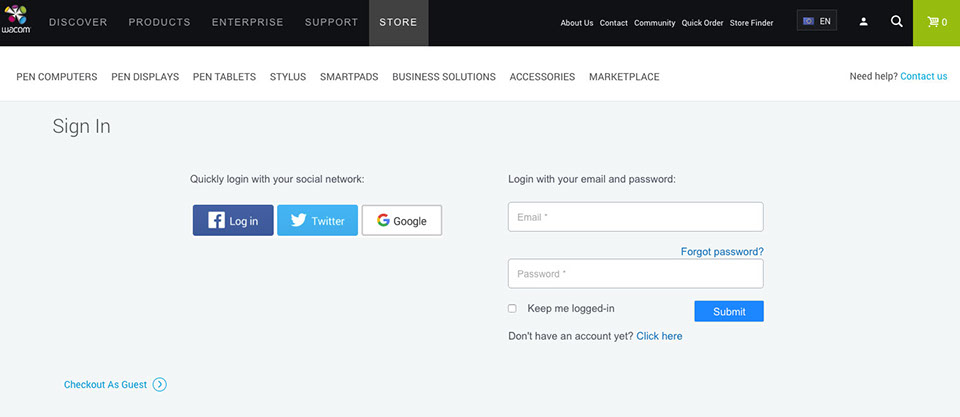Open the Contact us help link
The image size is (960, 417).
point(924,77)
